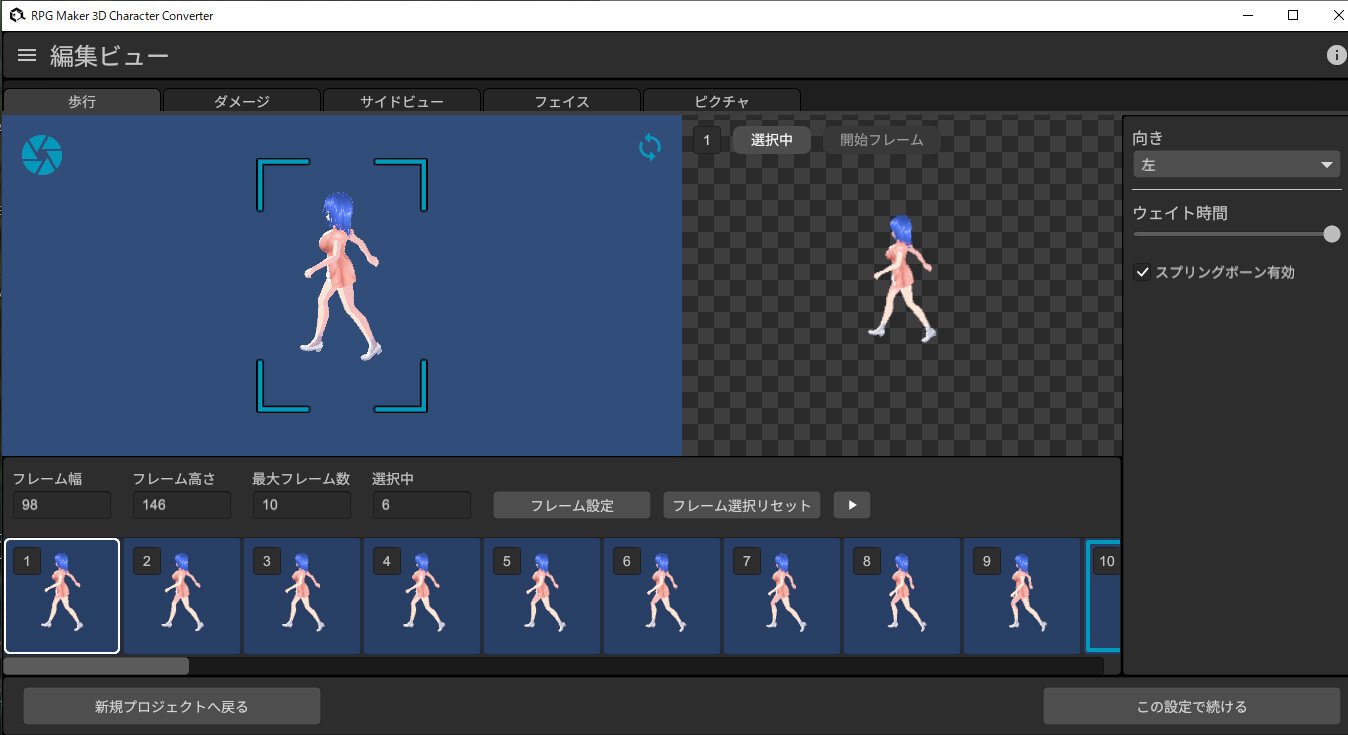The height and width of the screenshot is (735, 1348).
Task: Click the フレーム幅 input field
Action: [x=61, y=505]
